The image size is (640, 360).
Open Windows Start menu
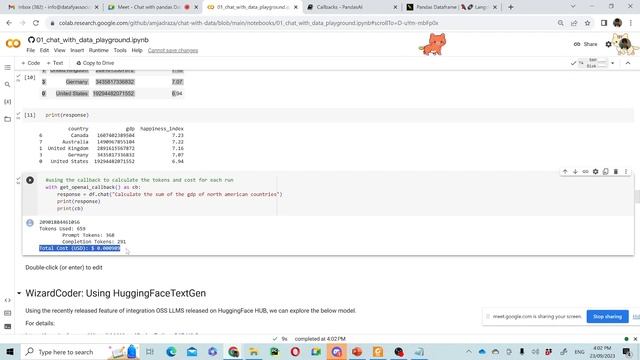point(10,351)
